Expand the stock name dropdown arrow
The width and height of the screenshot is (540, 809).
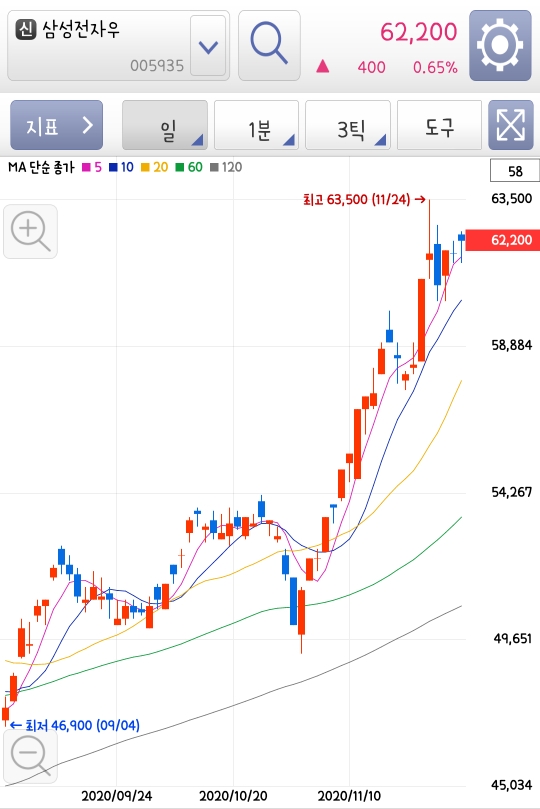coord(208,46)
